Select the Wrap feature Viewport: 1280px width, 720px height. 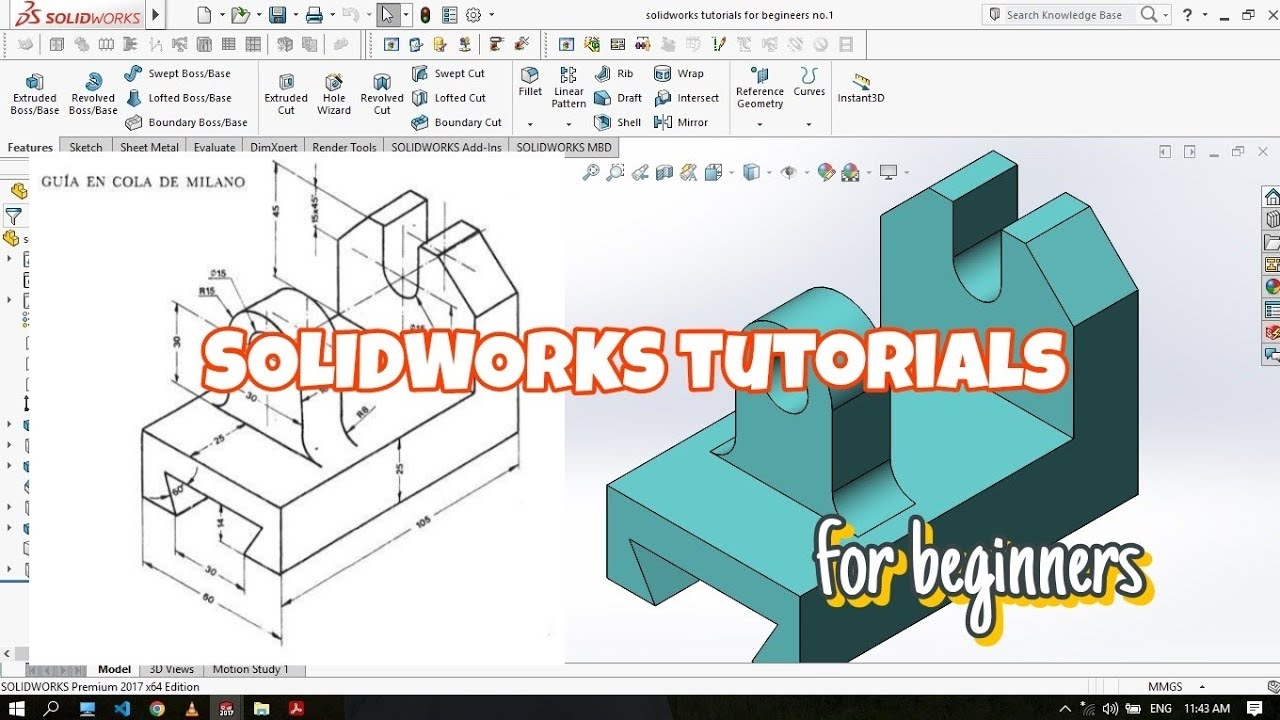click(x=679, y=73)
